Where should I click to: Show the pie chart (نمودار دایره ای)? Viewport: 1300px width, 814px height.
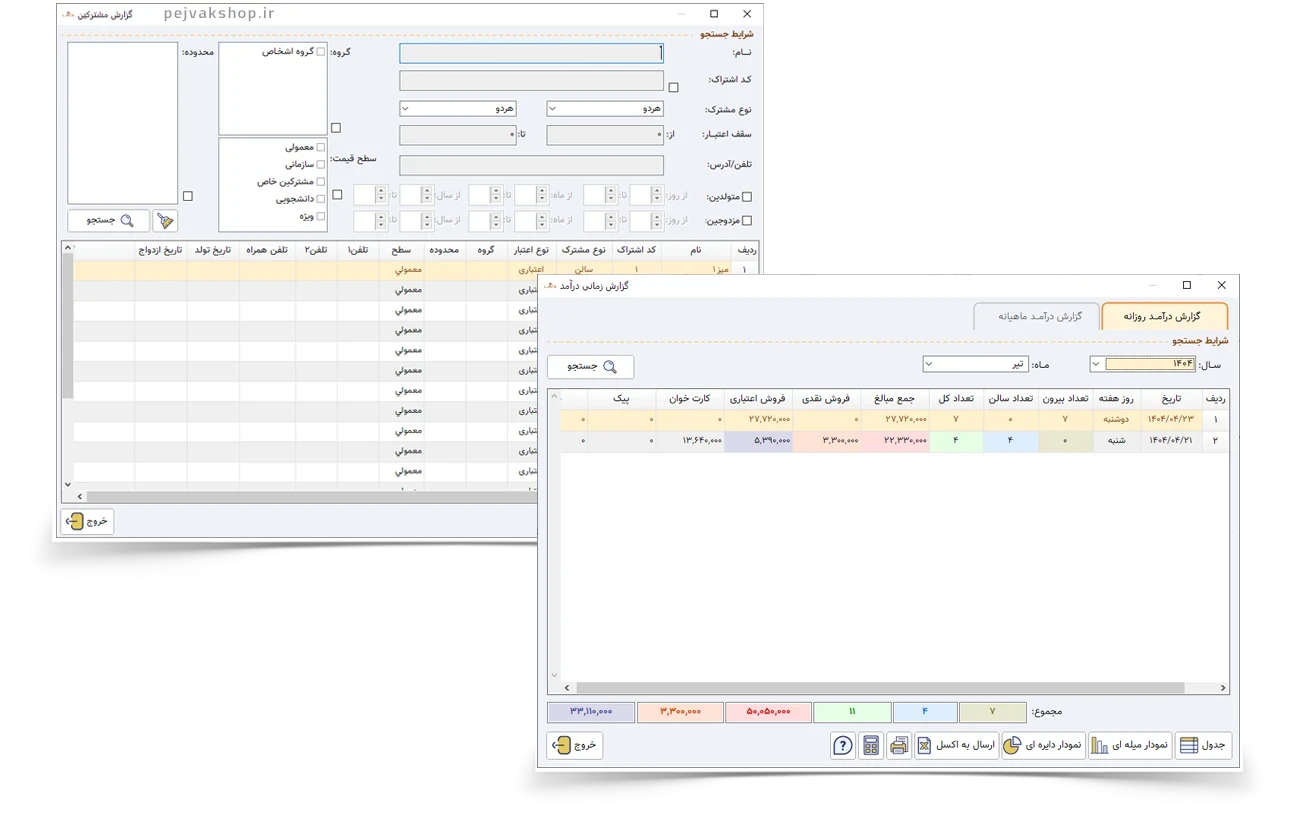(x=1043, y=746)
